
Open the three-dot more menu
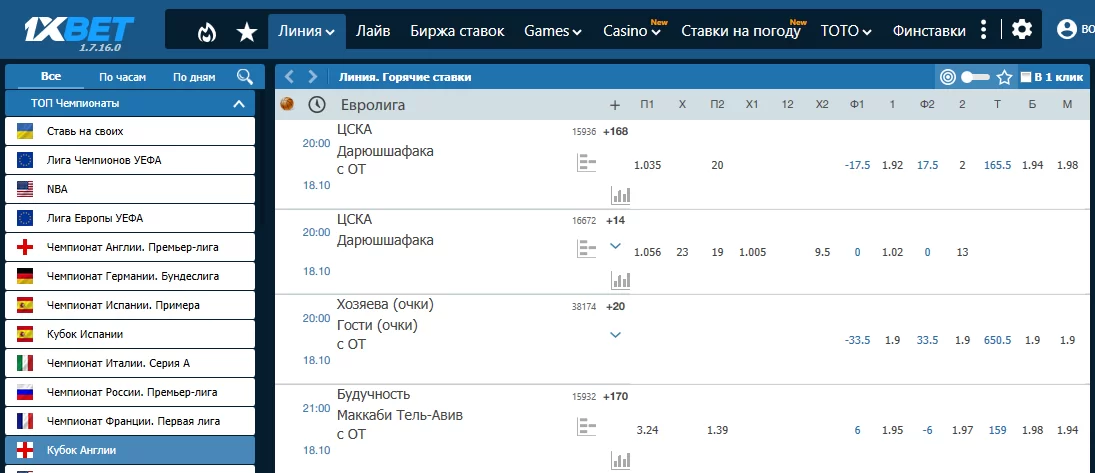pos(984,29)
